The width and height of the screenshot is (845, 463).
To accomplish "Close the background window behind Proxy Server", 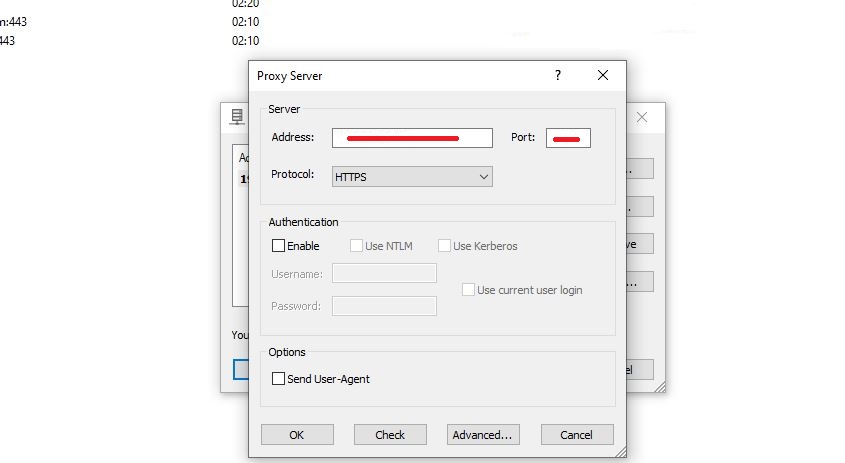I will [641, 117].
